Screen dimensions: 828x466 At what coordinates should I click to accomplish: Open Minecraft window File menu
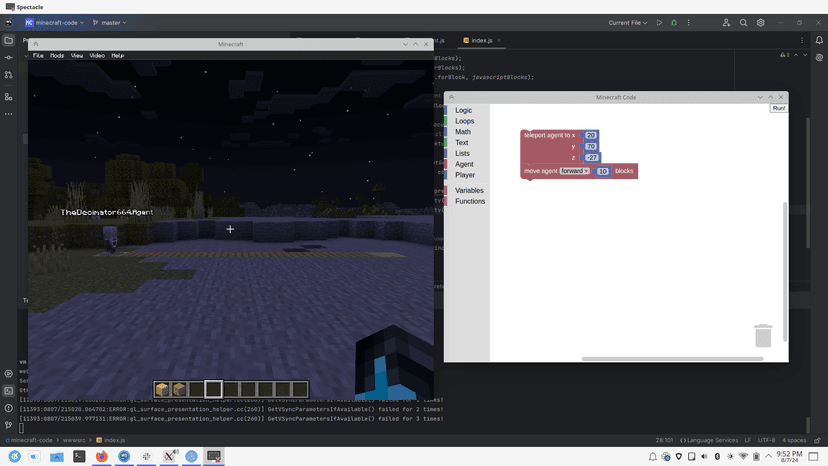(x=38, y=55)
